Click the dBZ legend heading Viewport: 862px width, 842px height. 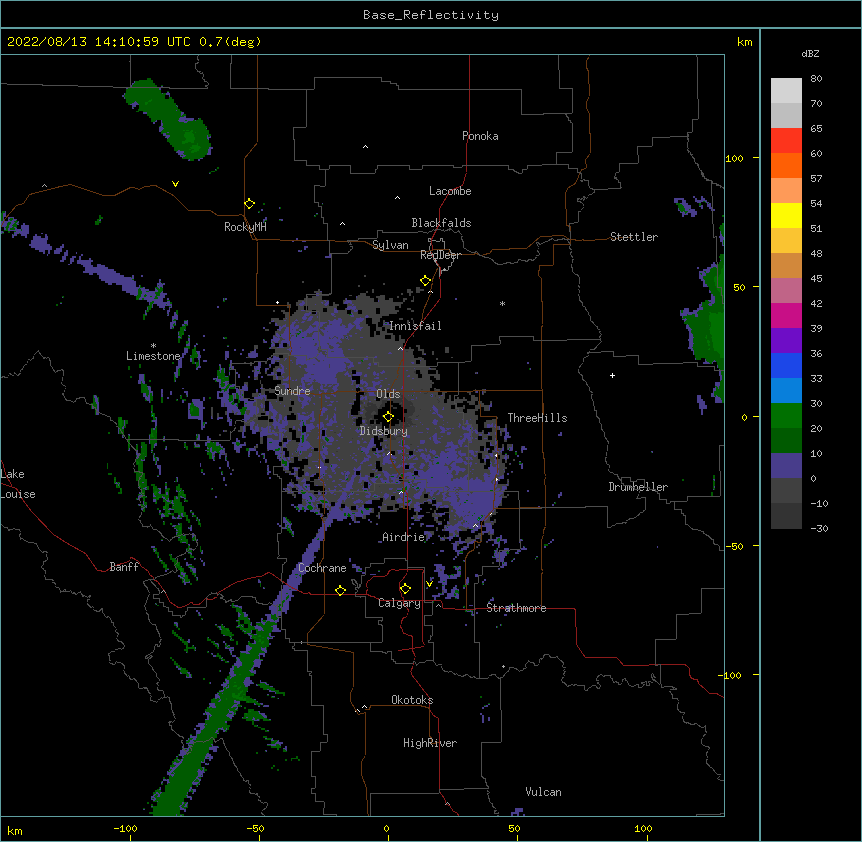(810, 53)
